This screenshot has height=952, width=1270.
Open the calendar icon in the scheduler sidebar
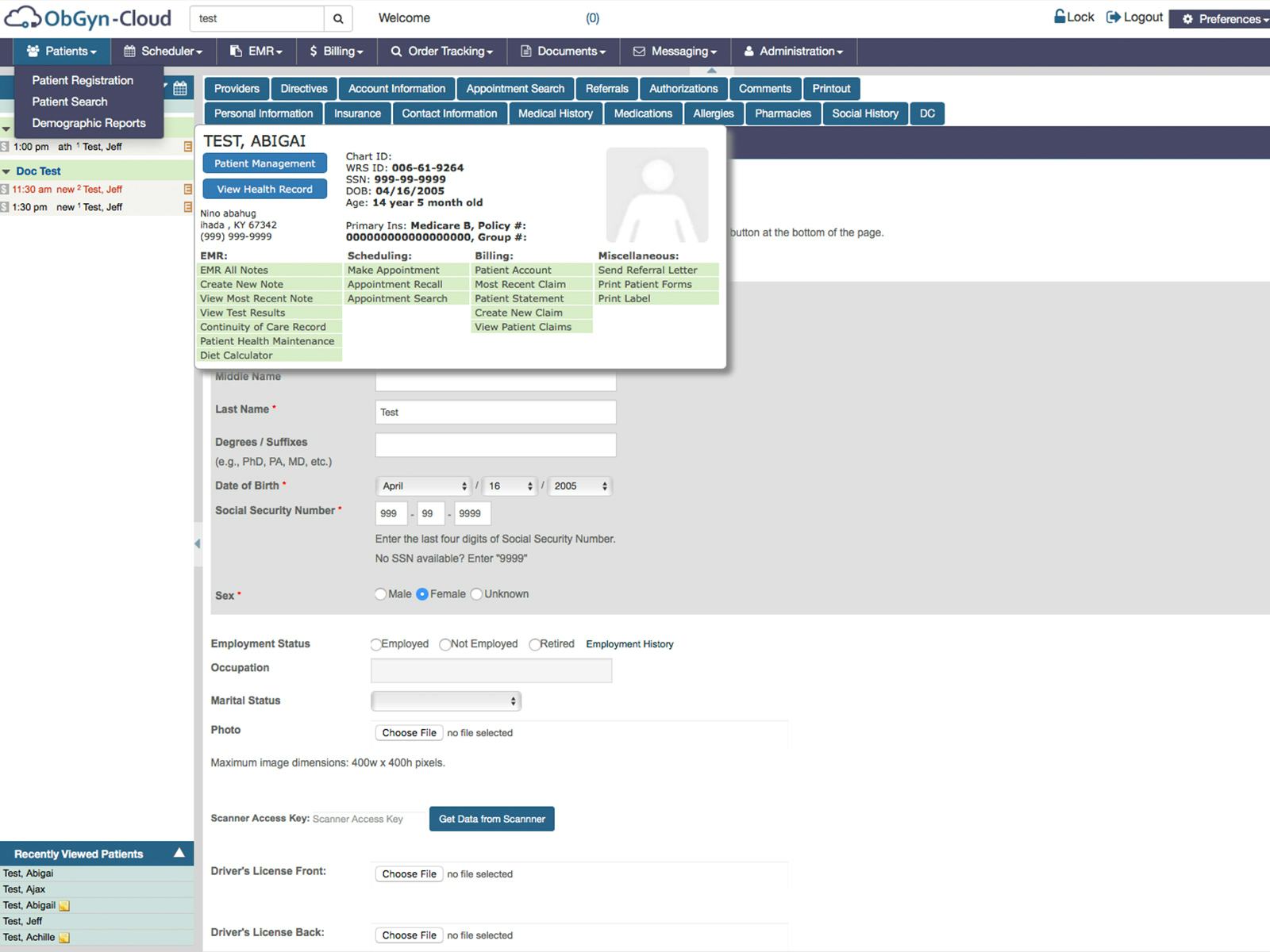click(180, 90)
